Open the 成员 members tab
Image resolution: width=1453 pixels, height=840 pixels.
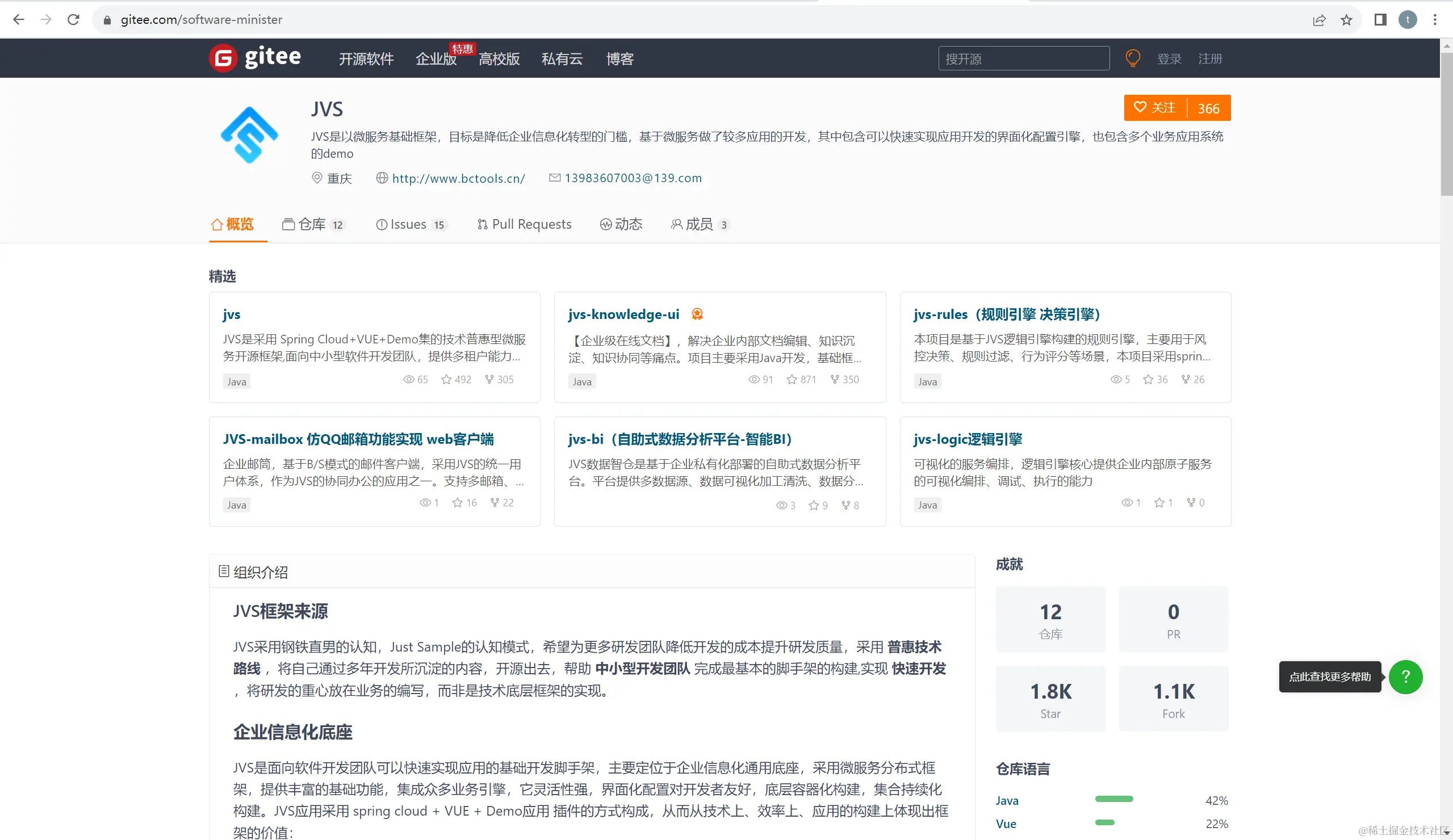coord(700,224)
